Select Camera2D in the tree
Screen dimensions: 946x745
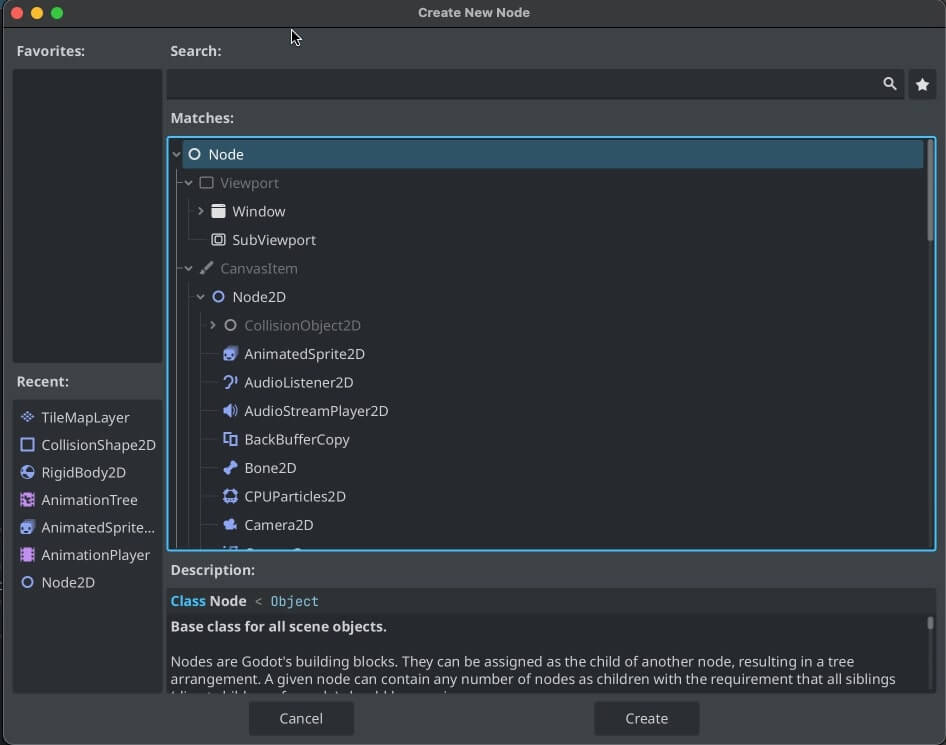pyautogui.click(x=279, y=524)
